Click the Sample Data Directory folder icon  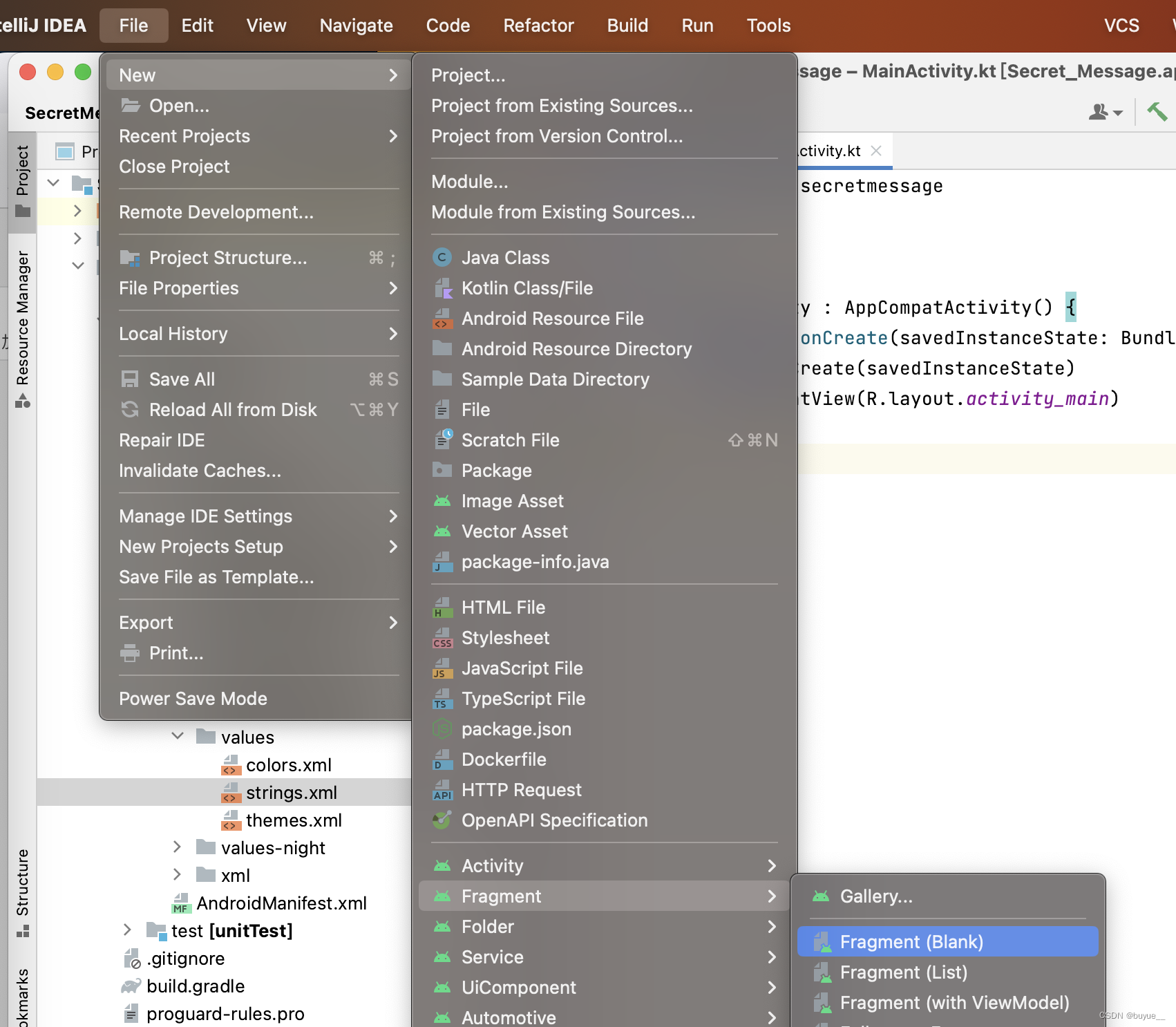[442, 379]
